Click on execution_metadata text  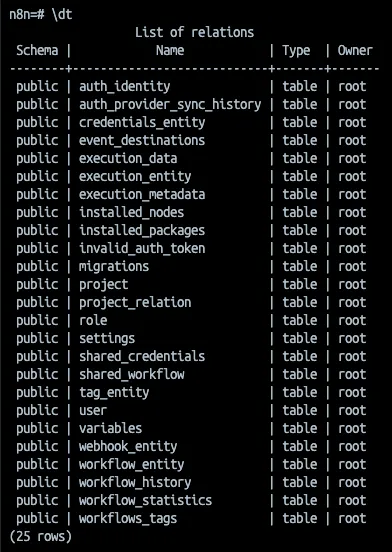142,194
